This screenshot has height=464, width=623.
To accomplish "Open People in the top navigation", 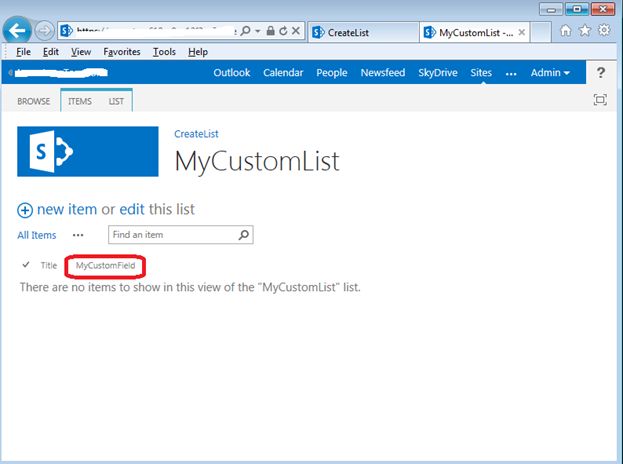I will (332, 73).
